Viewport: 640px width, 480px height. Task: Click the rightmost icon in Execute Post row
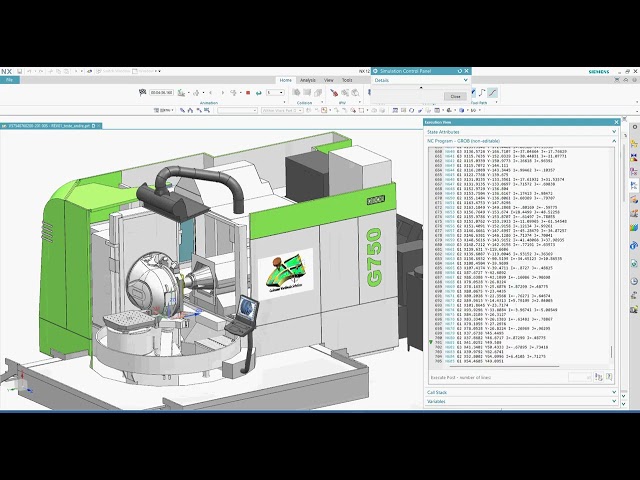(x=609, y=378)
